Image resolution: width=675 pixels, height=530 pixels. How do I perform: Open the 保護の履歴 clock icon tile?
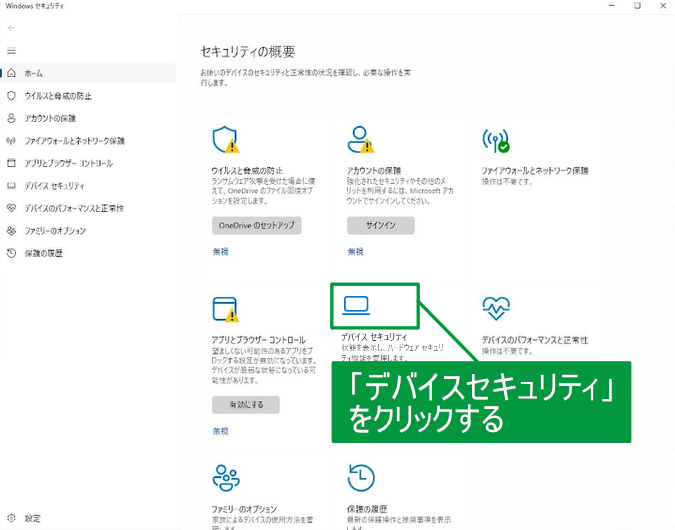click(x=361, y=477)
